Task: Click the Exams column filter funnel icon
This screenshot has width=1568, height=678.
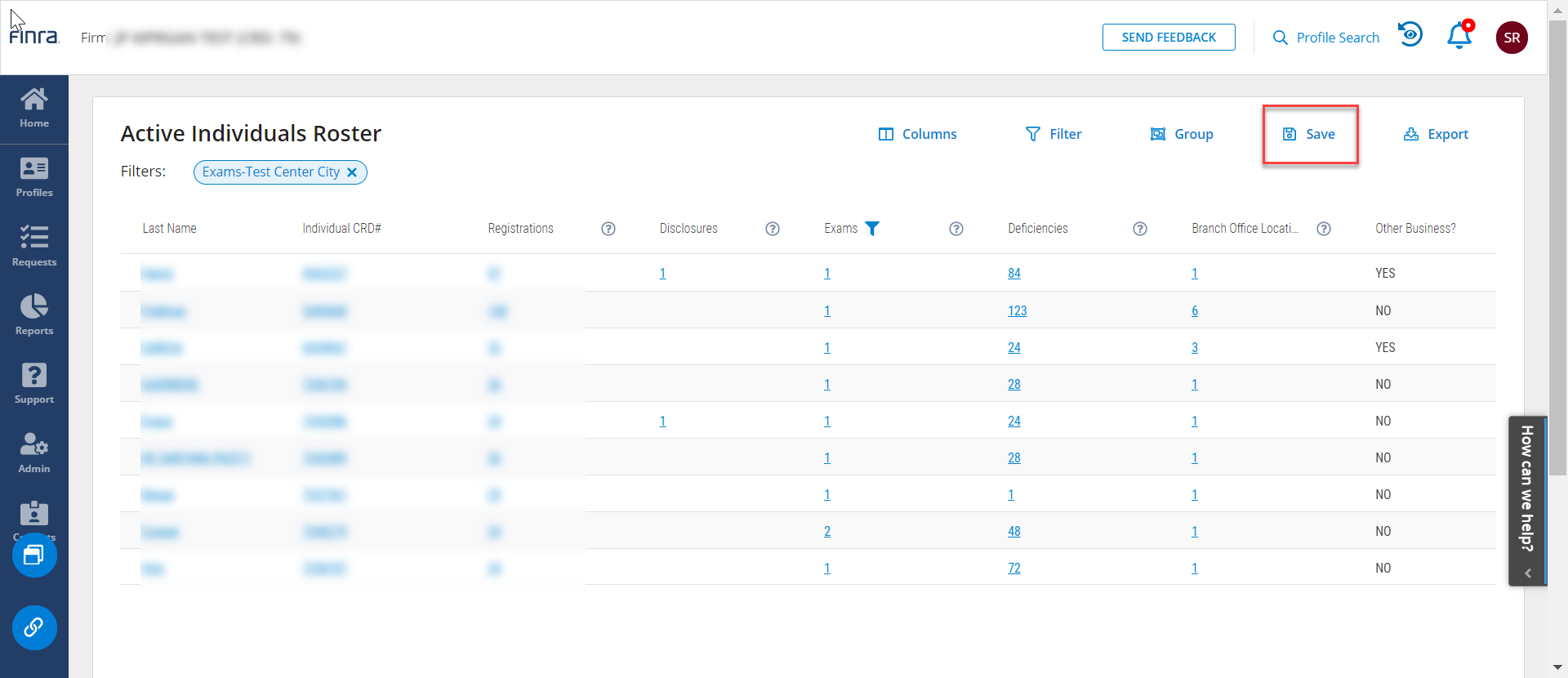Action: coord(872,229)
